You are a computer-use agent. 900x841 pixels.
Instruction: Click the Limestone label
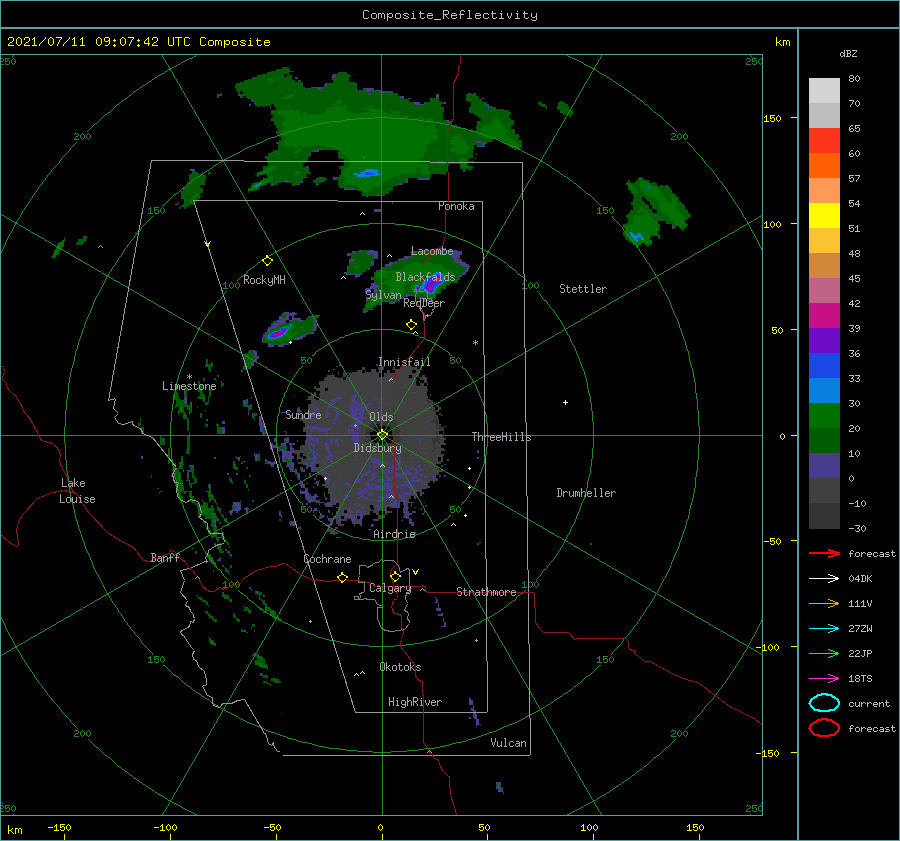pos(189,386)
